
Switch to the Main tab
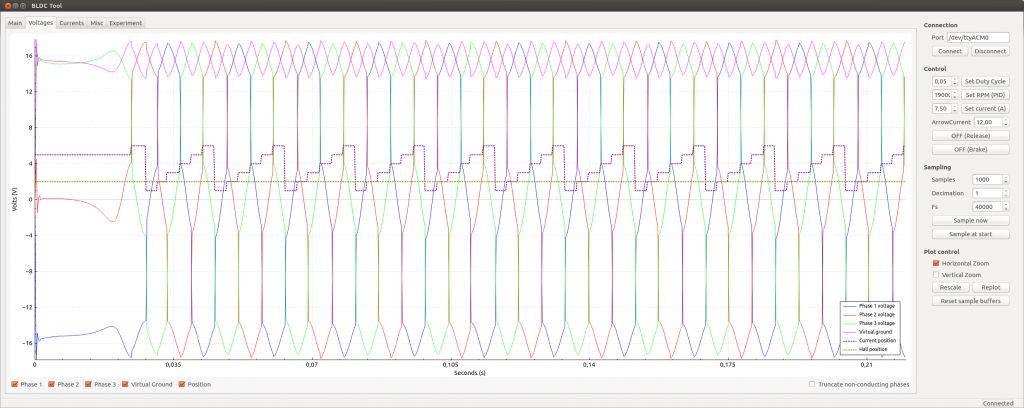pos(15,23)
